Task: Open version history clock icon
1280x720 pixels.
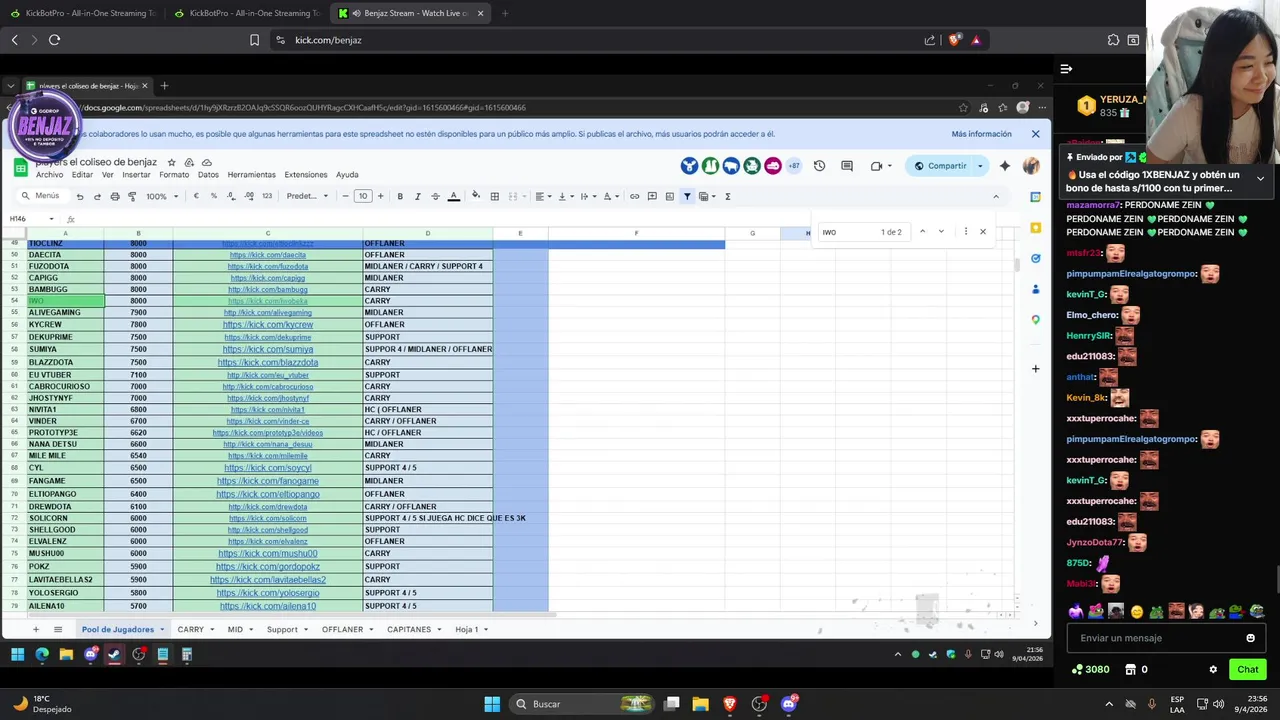Action: coord(819,166)
